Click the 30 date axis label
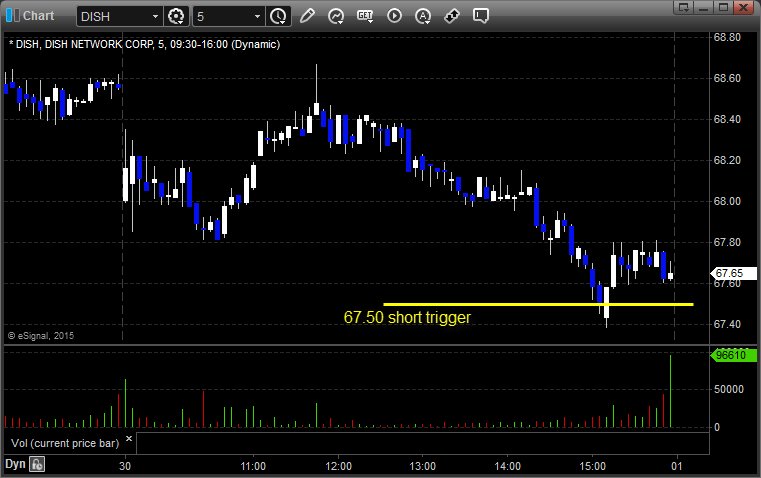761x478 pixels. coord(125,466)
